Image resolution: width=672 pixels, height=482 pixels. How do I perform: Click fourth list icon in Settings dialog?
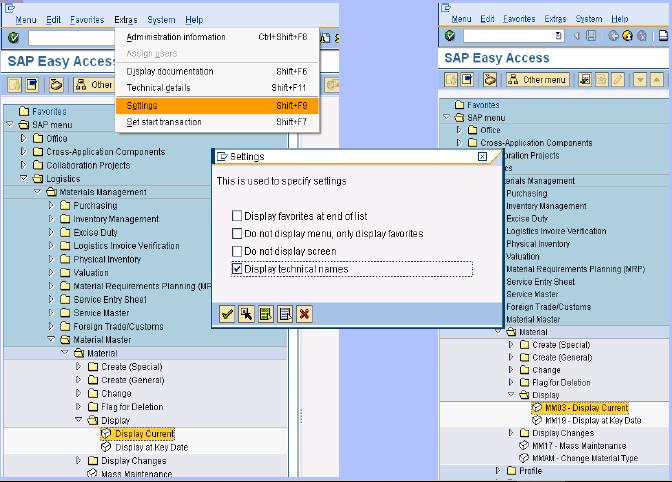(x=285, y=314)
